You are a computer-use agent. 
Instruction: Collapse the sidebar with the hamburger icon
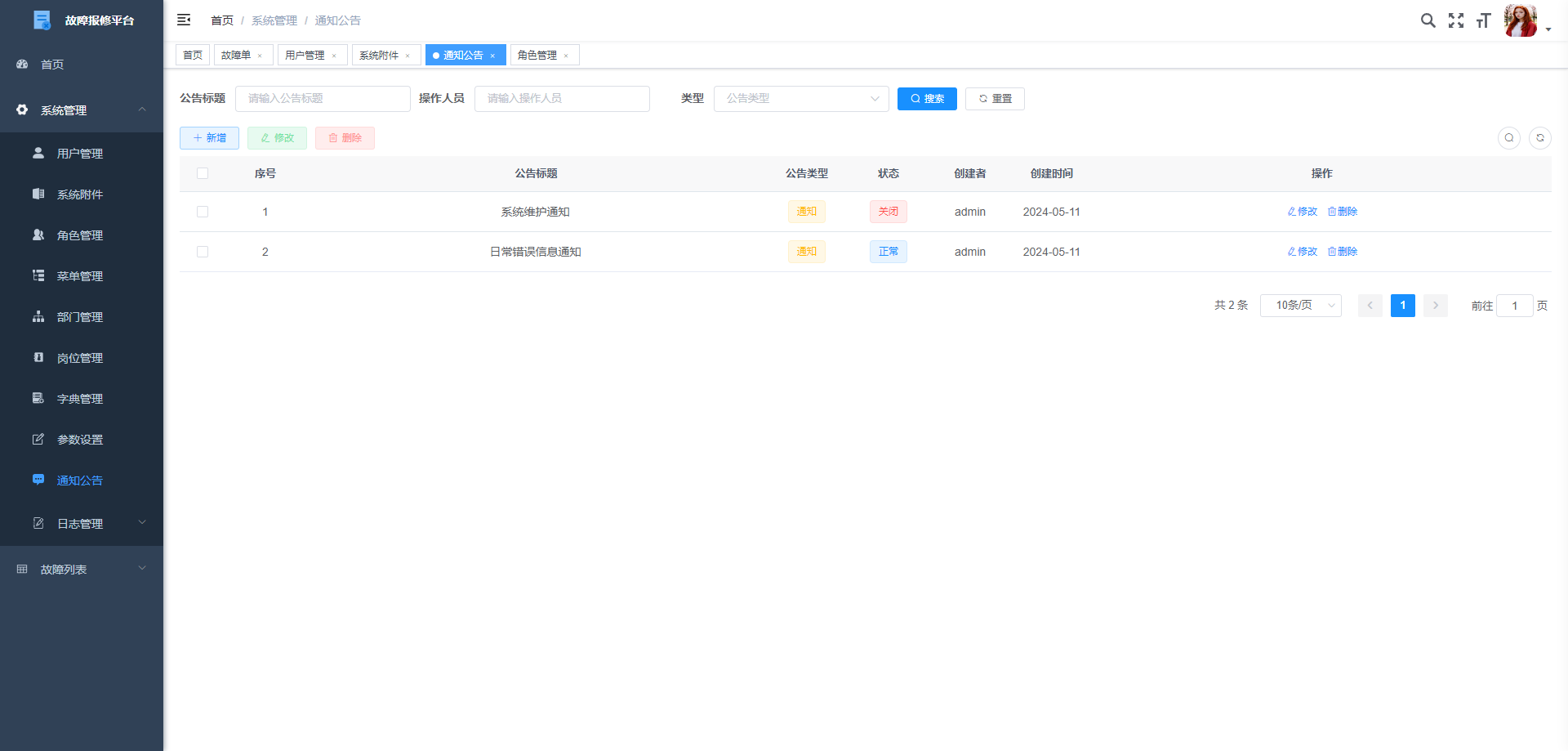coord(184,20)
